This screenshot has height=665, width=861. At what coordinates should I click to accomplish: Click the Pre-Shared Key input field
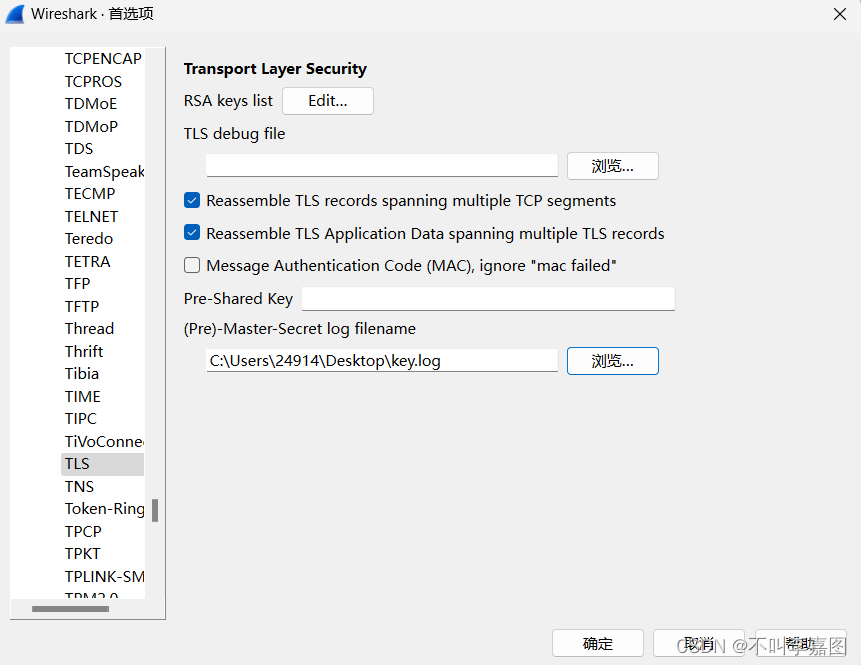(x=488, y=299)
